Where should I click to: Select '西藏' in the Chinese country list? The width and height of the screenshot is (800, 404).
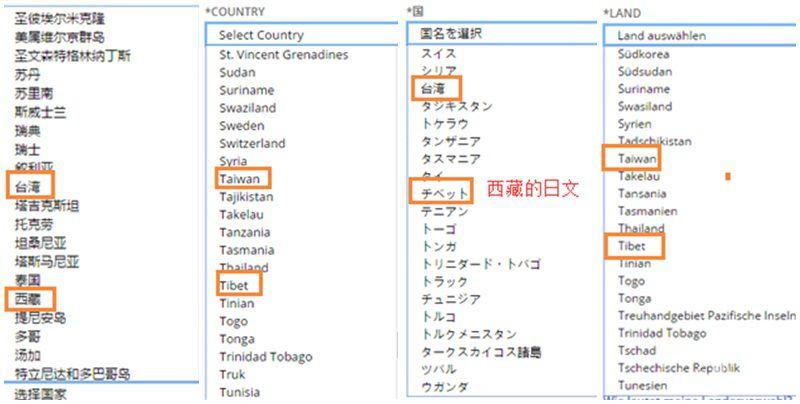point(27,299)
